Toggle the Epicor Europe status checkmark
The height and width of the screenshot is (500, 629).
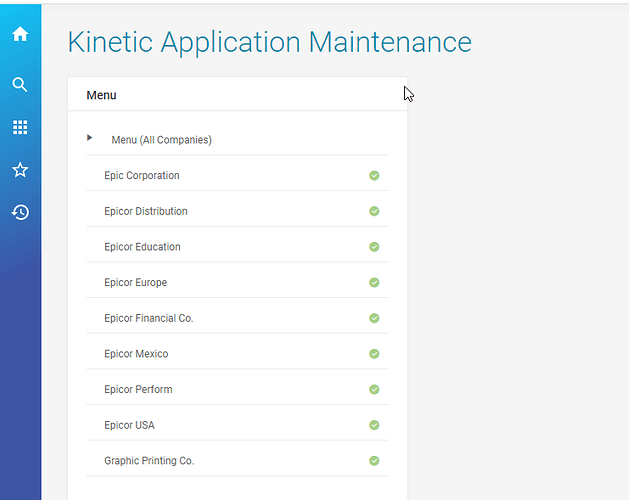pos(374,283)
